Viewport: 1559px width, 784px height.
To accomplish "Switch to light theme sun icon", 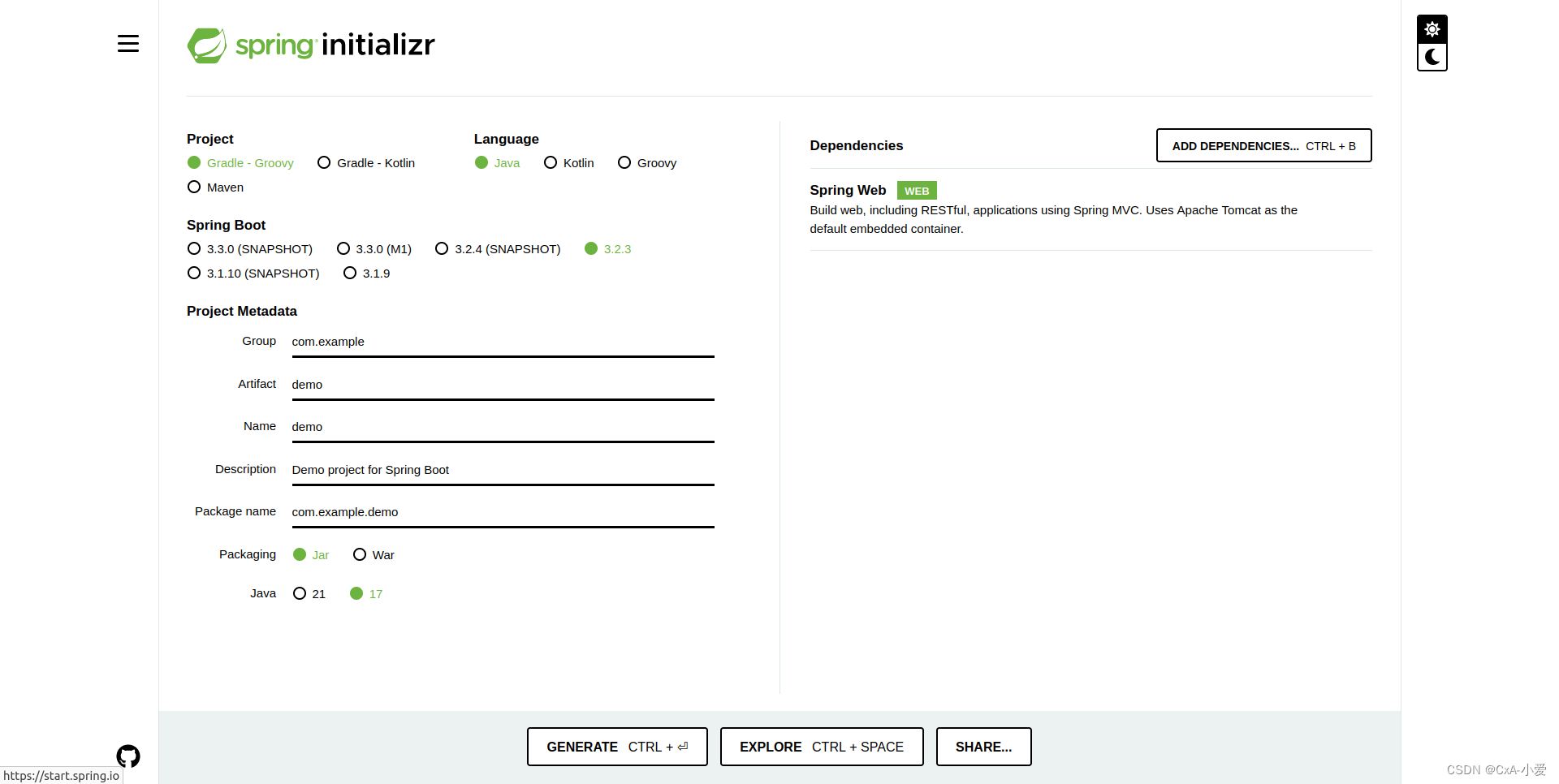I will (x=1432, y=29).
